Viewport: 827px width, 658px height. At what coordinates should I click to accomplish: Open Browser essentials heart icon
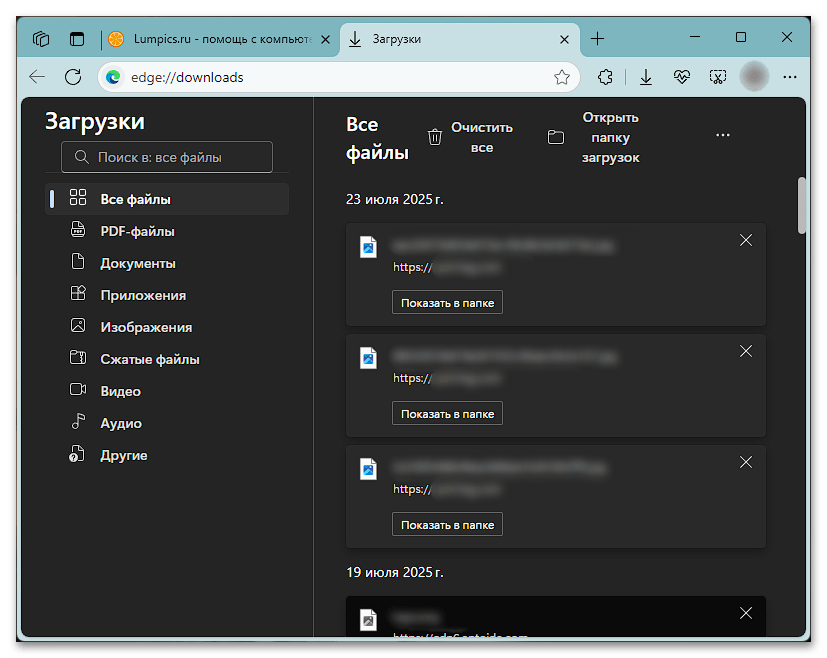coord(682,77)
